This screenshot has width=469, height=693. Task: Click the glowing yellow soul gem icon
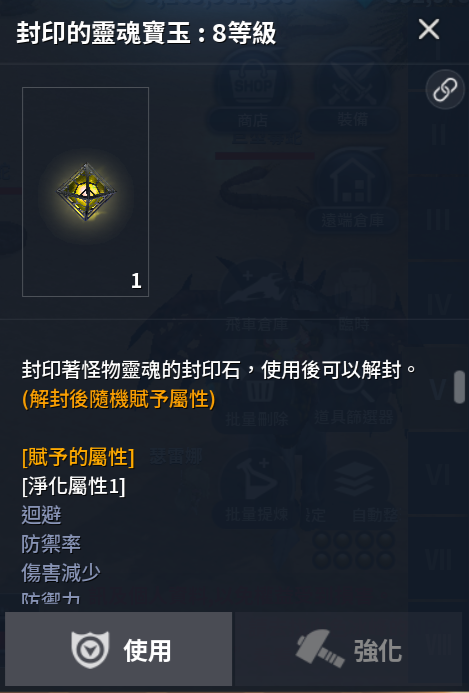(x=86, y=192)
